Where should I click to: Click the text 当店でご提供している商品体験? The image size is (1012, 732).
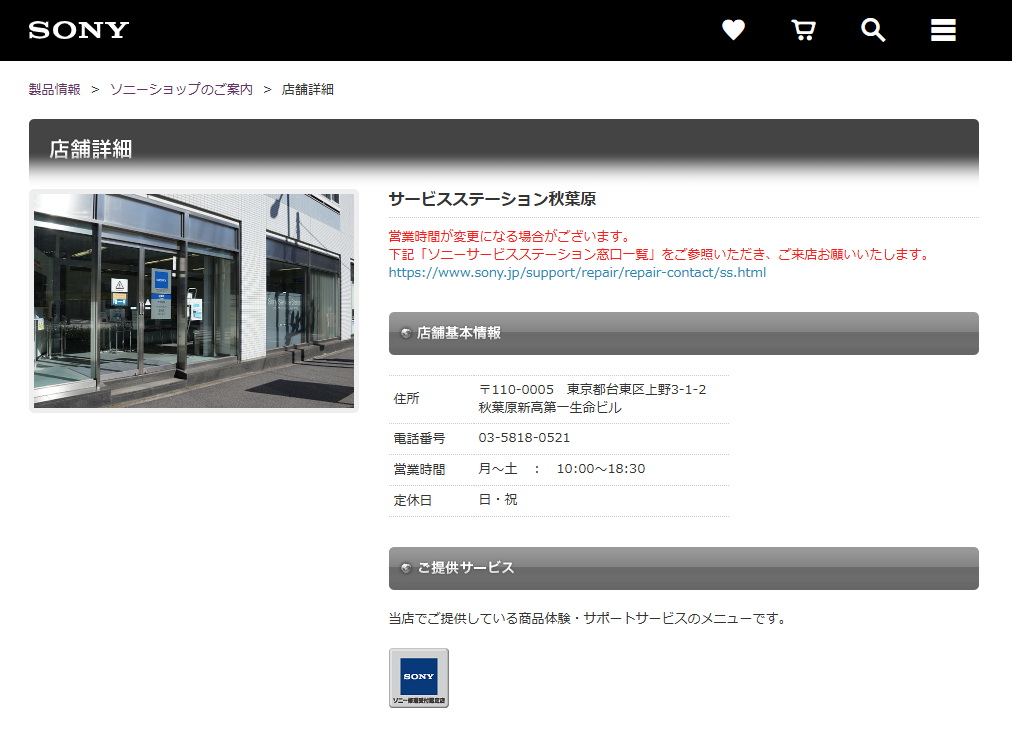[x=480, y=618]
